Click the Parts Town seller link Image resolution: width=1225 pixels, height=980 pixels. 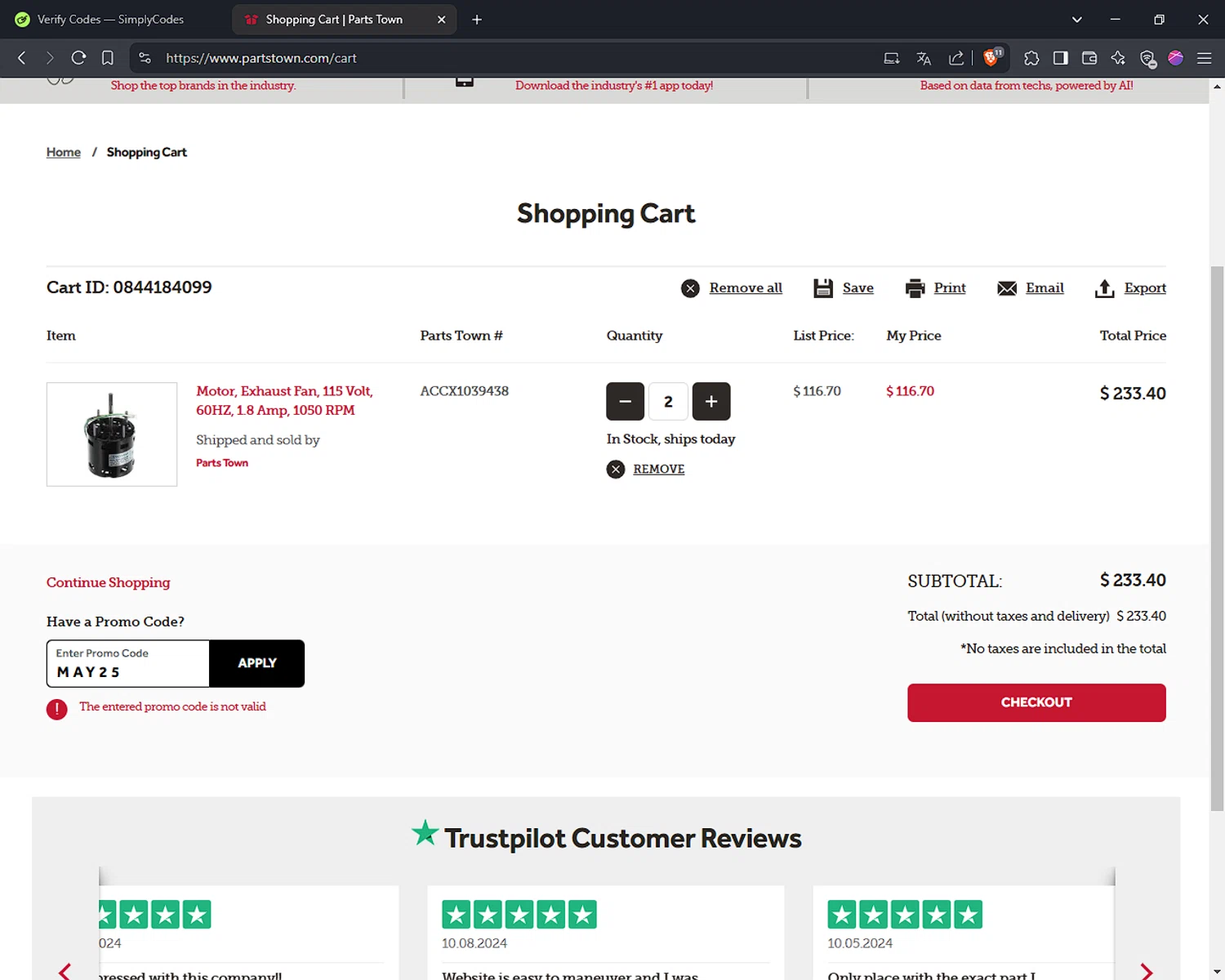pos(222,463)
